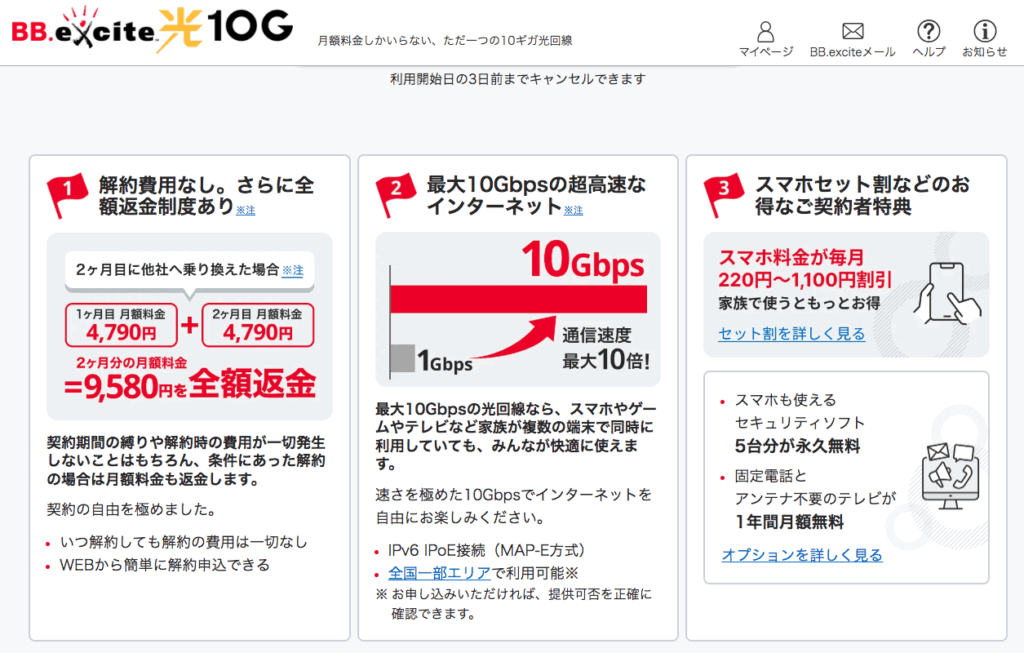Click the paragraph starting 最大10Gbpsの光回線なら

tap(516, 436)
